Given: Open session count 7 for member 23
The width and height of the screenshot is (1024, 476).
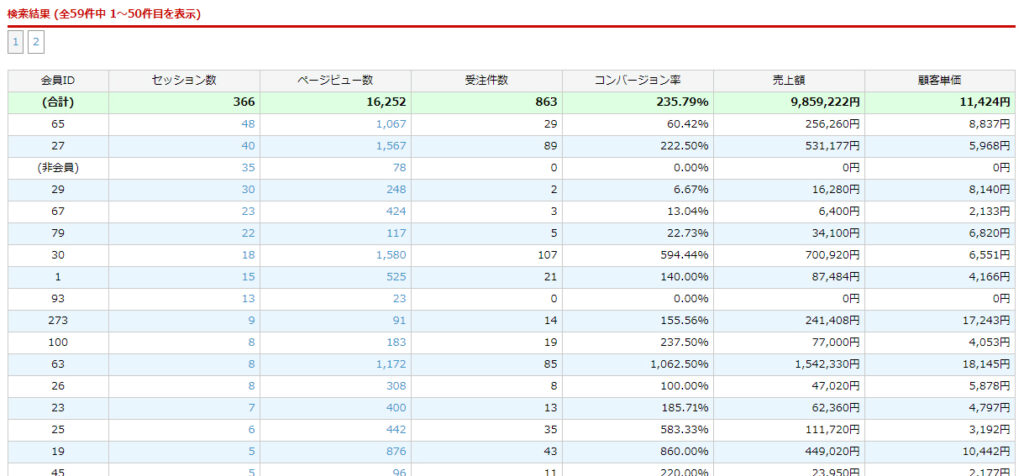Looking at the screenshot, I should click(x=251, y=408).
